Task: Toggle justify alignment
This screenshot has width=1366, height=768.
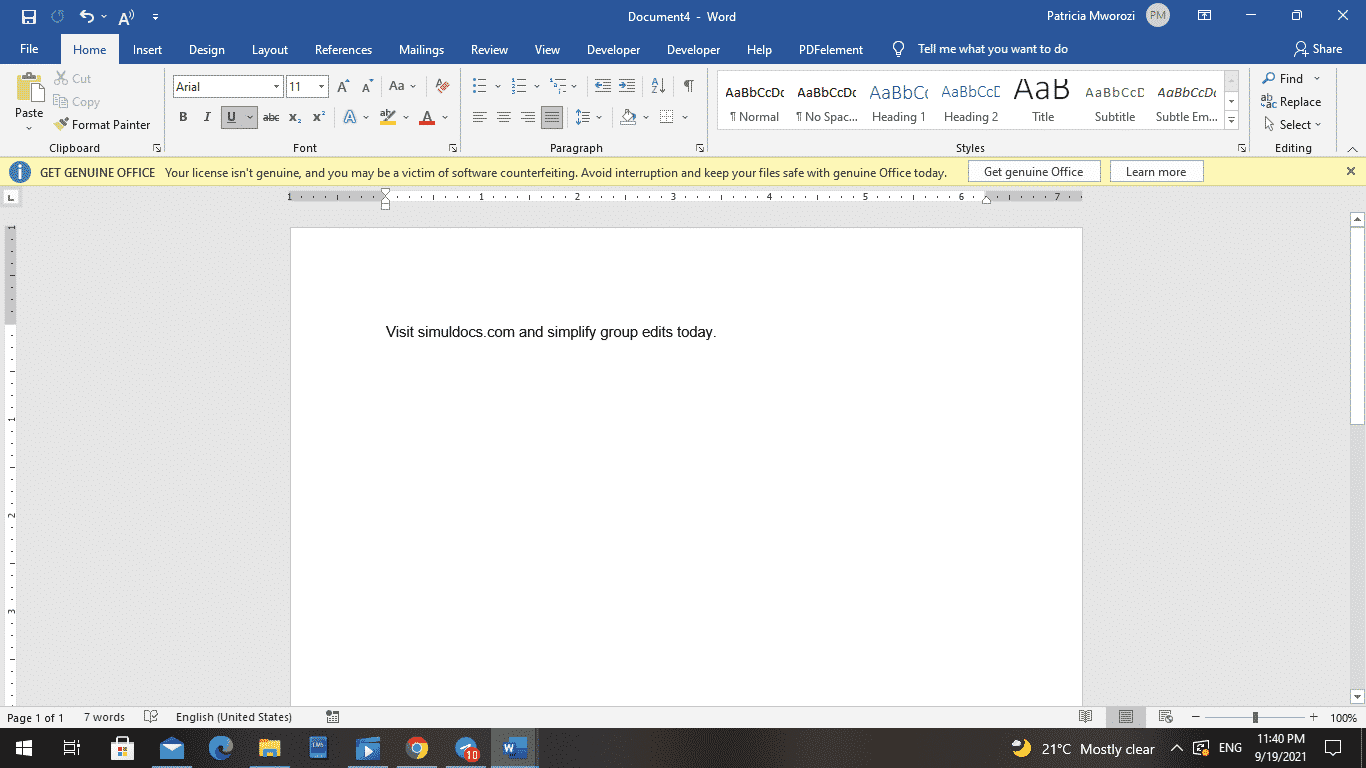Action: click(551, 117)
